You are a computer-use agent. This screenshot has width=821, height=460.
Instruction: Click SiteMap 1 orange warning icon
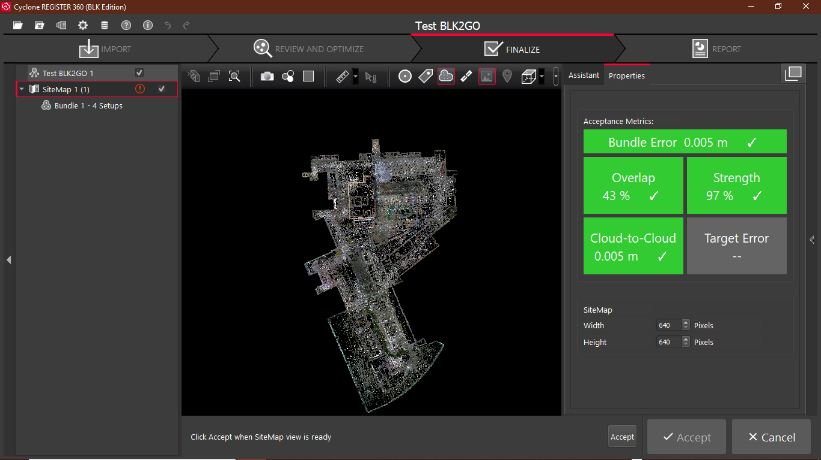click(140, 89)
